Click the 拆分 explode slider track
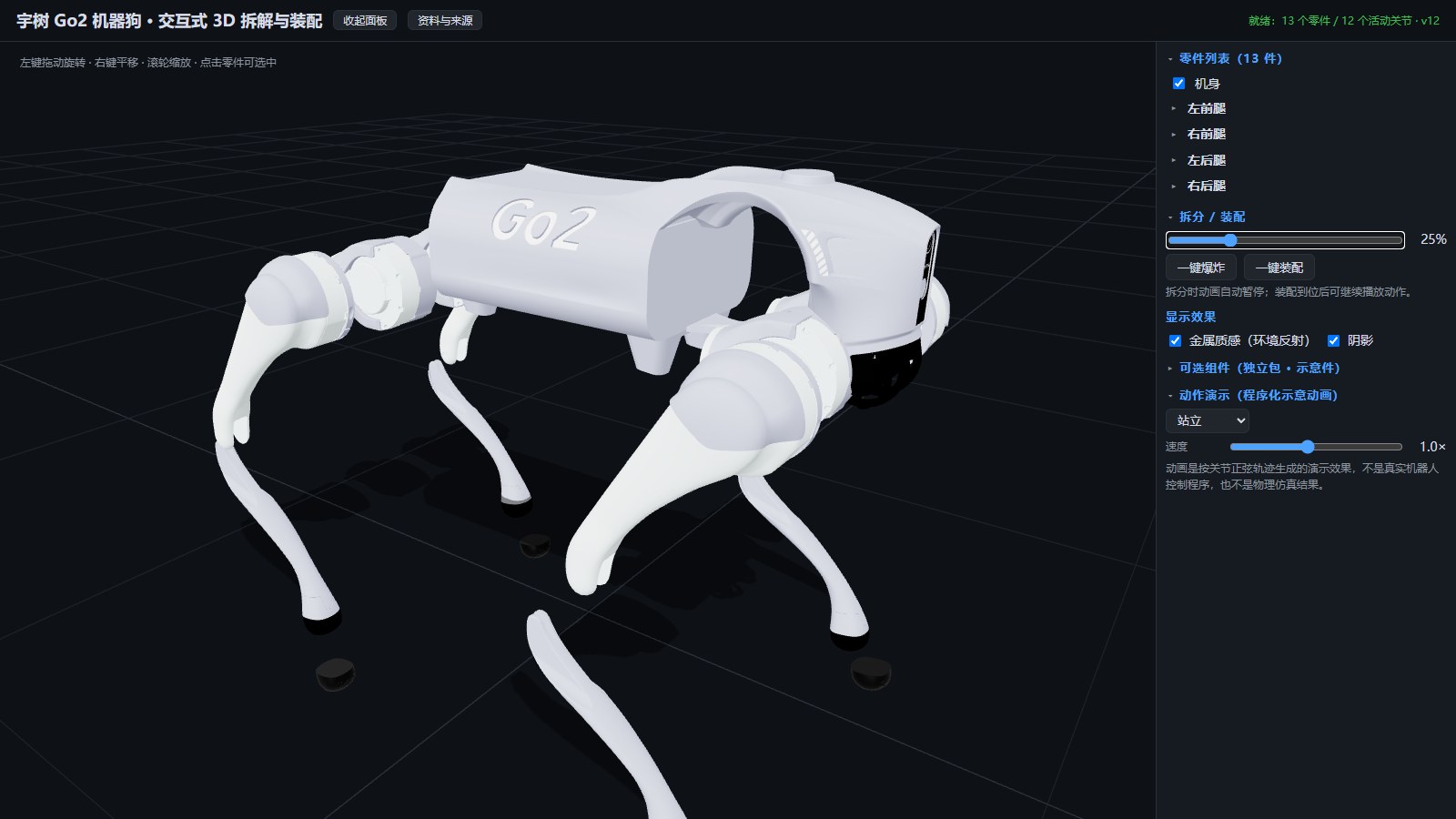1456x819 pixels. click(1285, 240)
